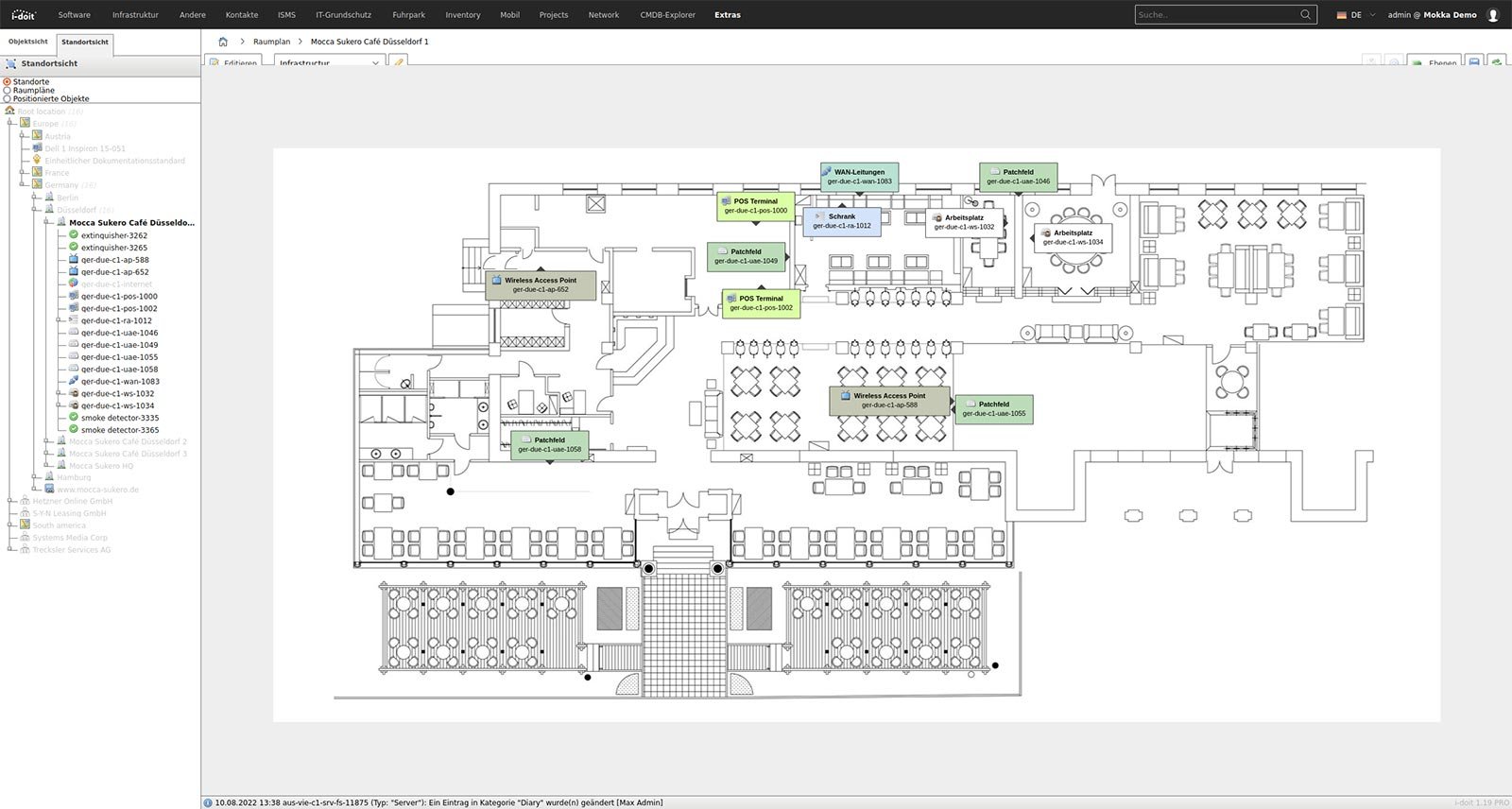Click the home icon in breadcrumb
The height and width of the screenshot is (809, 1512).
223,42
